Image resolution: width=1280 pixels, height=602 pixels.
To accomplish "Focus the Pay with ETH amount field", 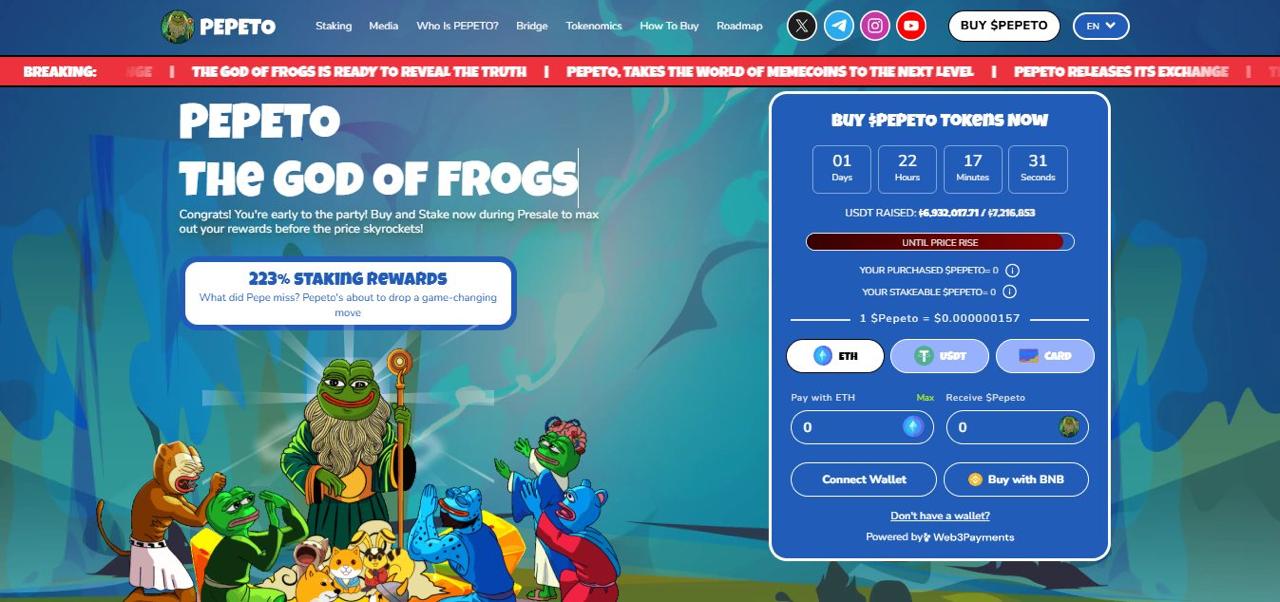I will point(862,427).
